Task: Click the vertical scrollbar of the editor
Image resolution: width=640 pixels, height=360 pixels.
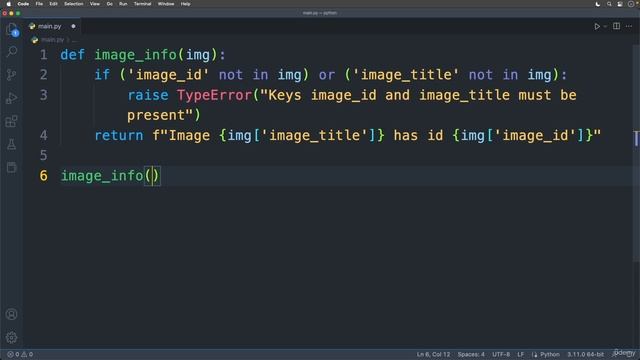Action: tap(636, 153)
